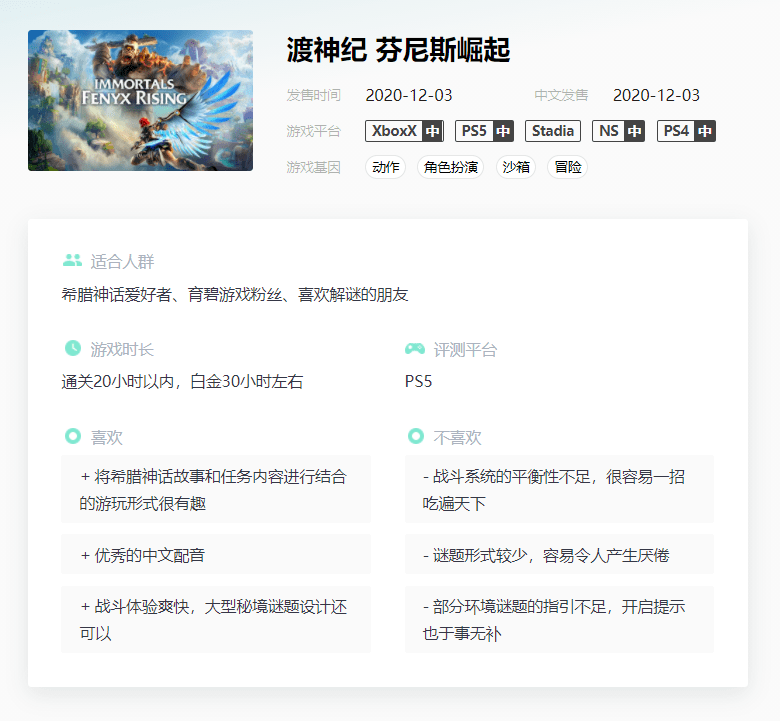The image size is (780, 721).
Task: Click the con item 战斗系统的平衡性不足
Action: click(x=559, y=489)
